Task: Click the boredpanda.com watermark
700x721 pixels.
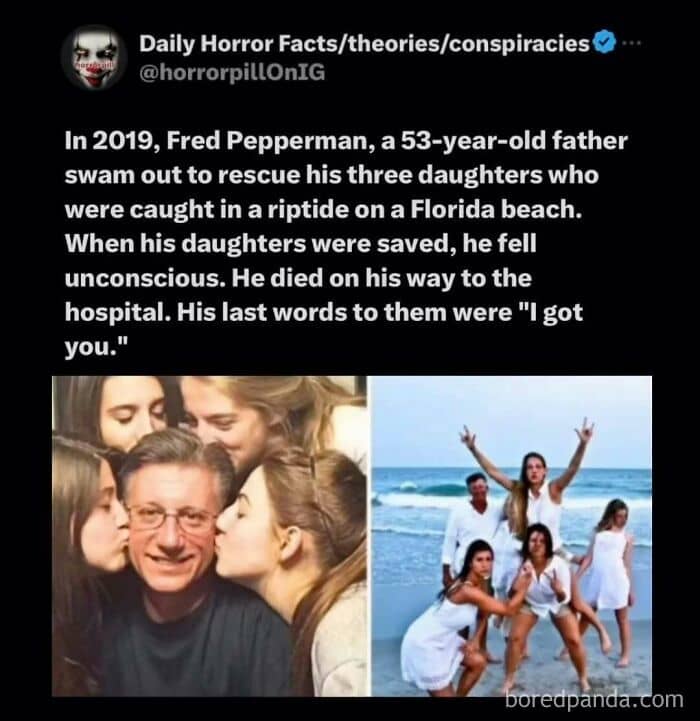Action: [x=594, y=699]
